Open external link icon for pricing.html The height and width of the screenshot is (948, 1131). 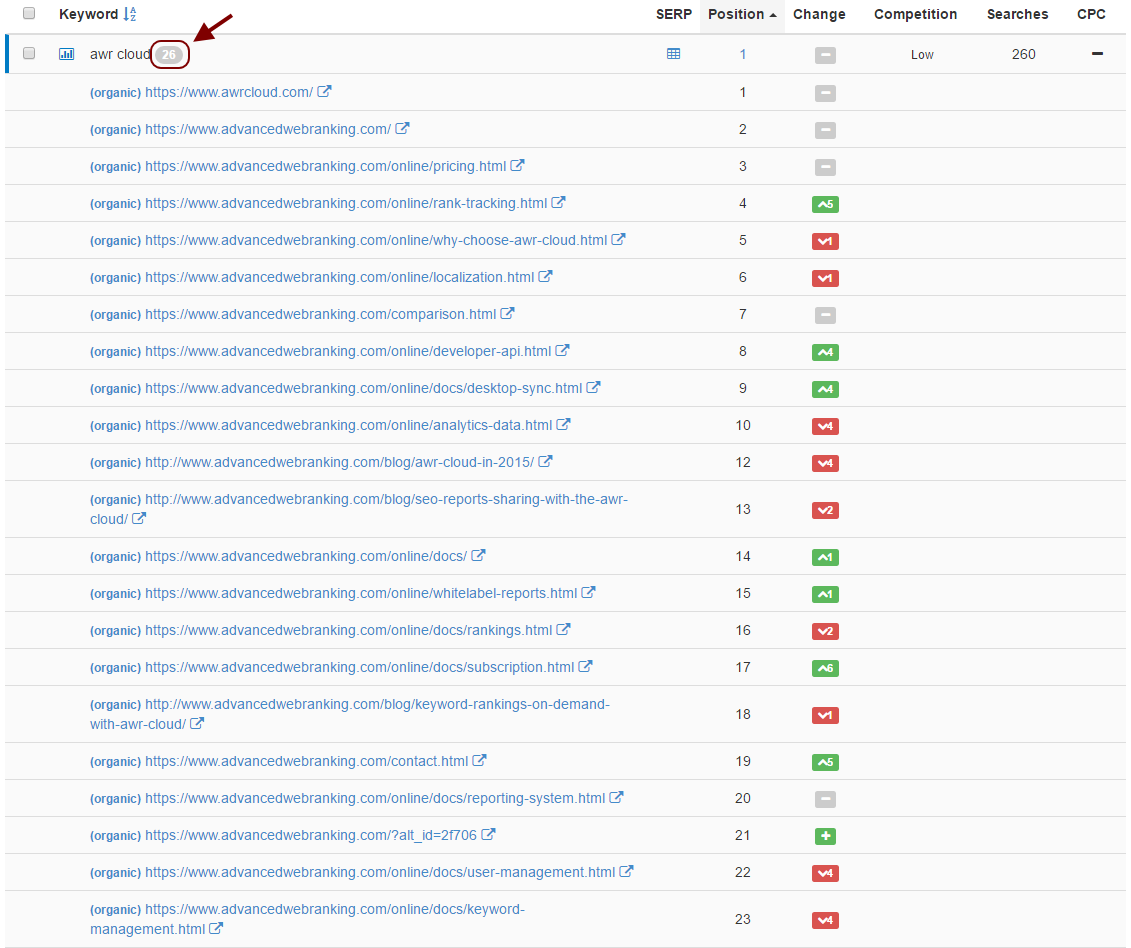coord(517,165)
